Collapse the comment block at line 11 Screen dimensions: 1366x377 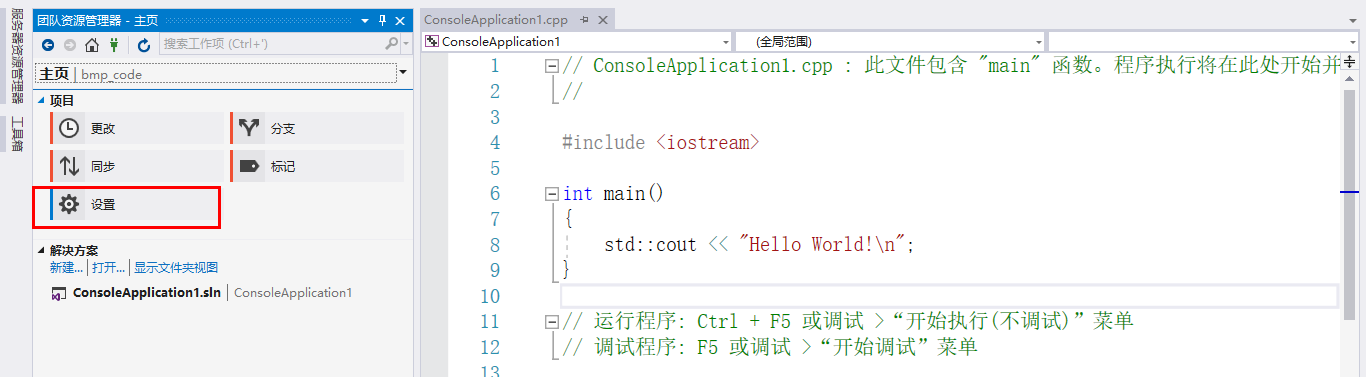[551, 322]
